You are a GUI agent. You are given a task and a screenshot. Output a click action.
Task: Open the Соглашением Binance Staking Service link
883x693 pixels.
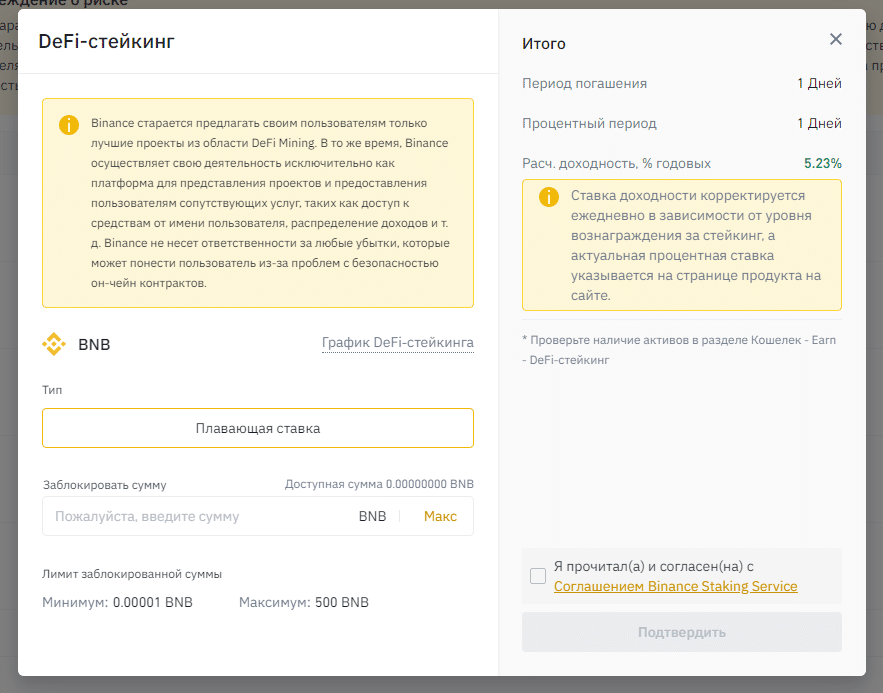pos(675,586)
